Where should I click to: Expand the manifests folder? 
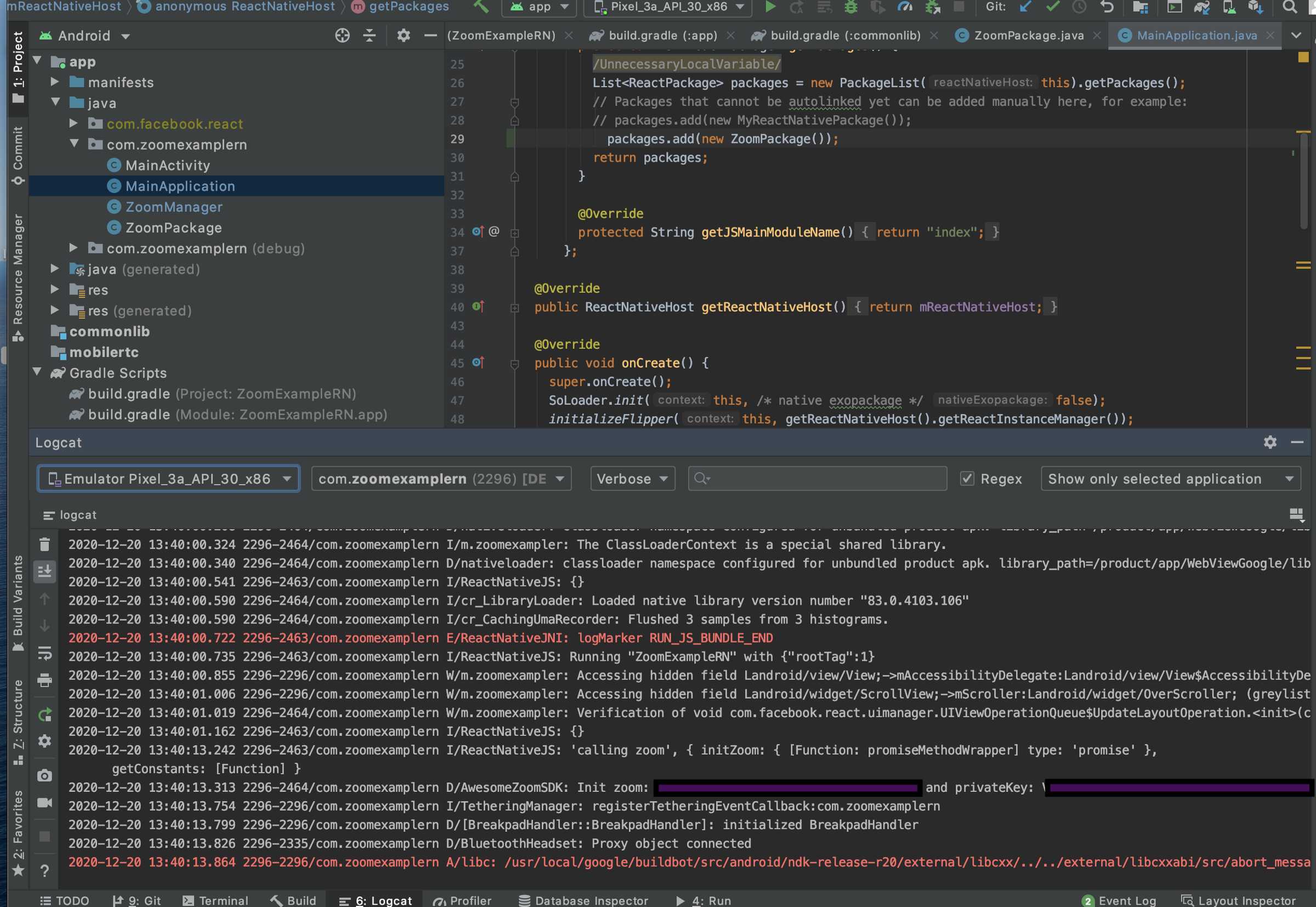pos(55,82)
